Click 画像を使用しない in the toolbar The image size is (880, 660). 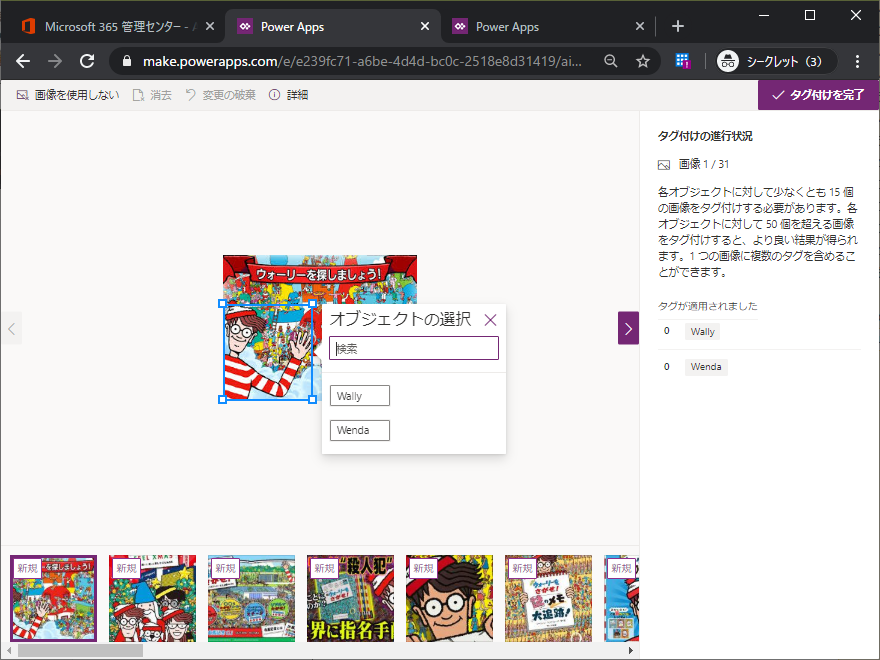click(x=68, y=95)
